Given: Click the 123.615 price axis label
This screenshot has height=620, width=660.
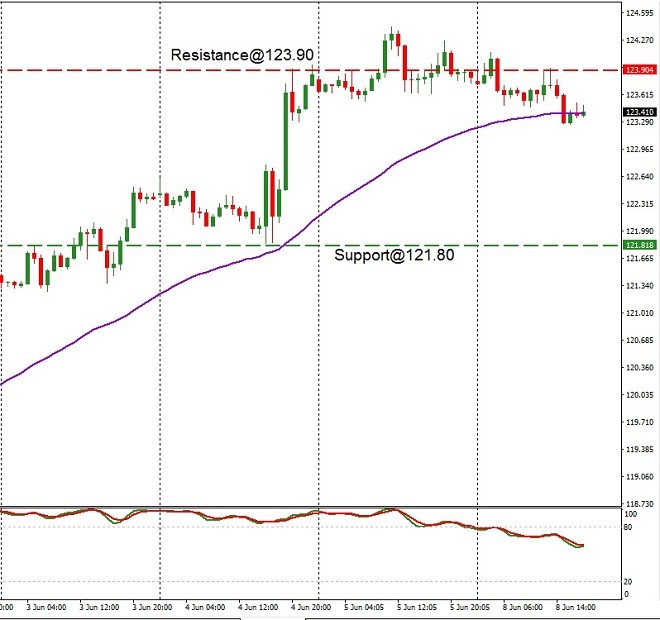Looking at the screenshot, I should click(640, 95).
